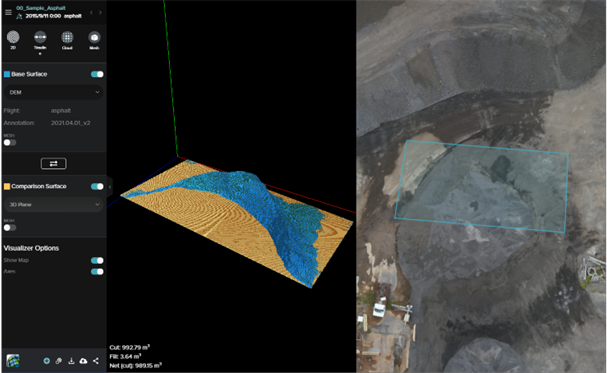Click the download icon in the bottom toolbar
Image resolution: width=607 pixels, height=373 pixels.
(x=71, y=361)
